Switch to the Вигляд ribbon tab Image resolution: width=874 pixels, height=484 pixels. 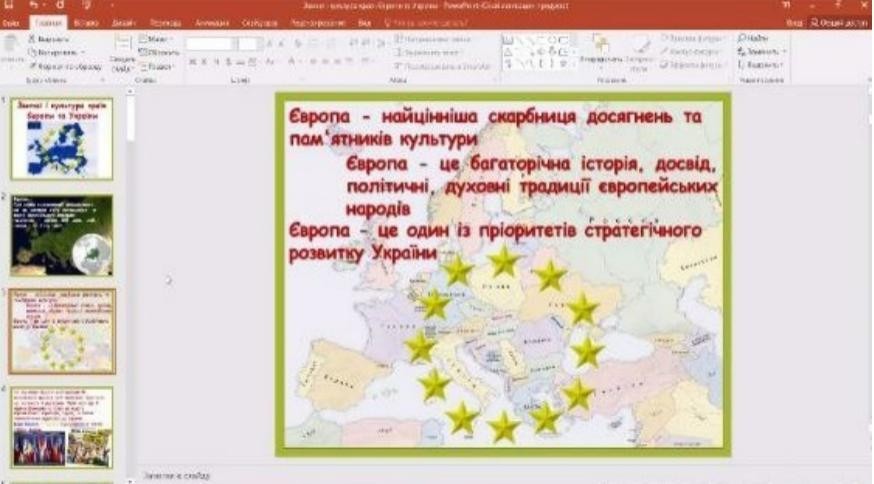pyautogui.click(x=365, y=23)
